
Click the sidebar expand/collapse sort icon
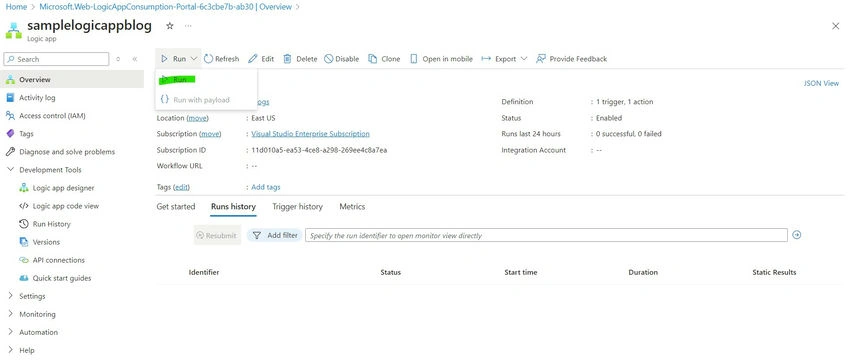[118, 59]
